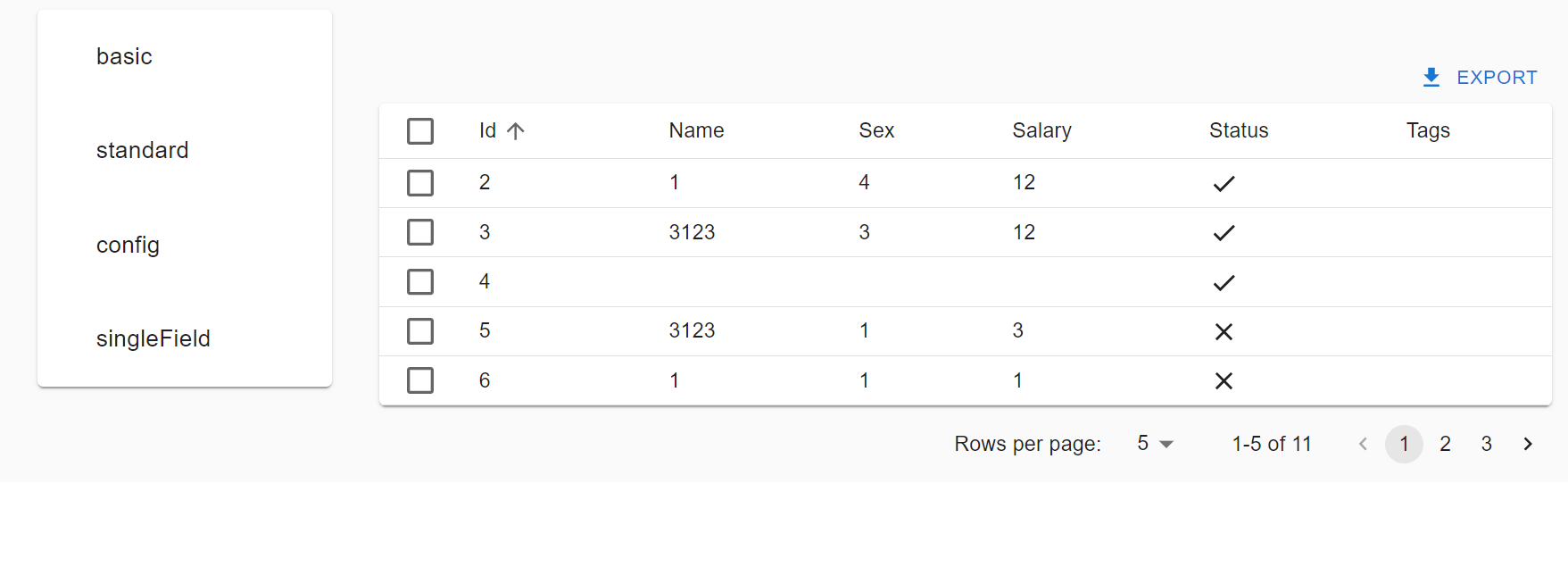
Task: Click the check mark status icon in row 4
Action: tap(1224, 282)
